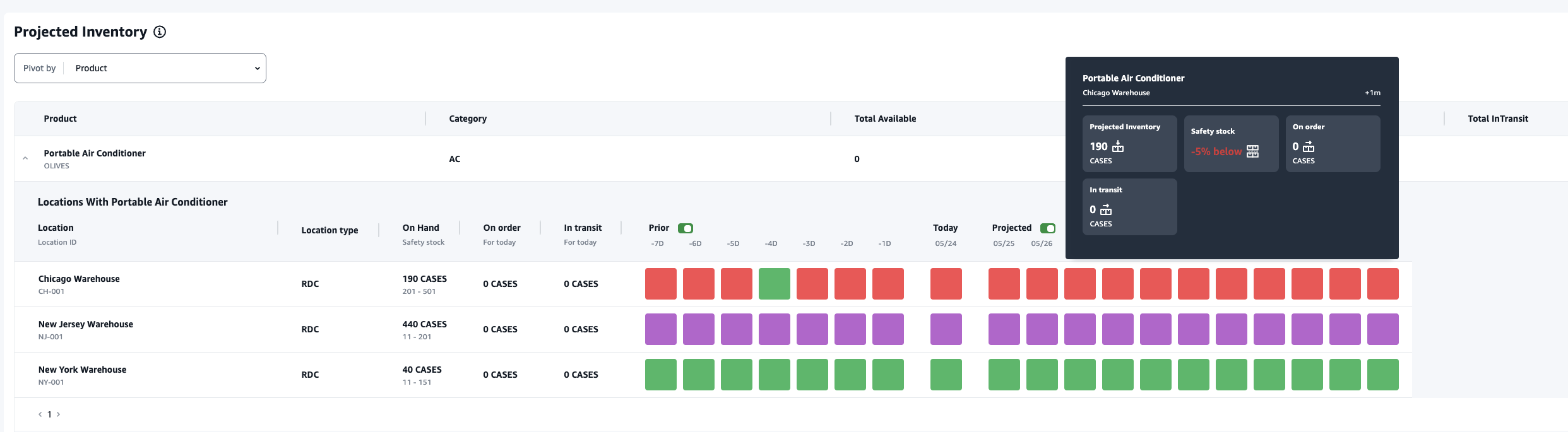The image size is (1568, 432).
Task: Click the Location type column header
Action: [330, 230]
